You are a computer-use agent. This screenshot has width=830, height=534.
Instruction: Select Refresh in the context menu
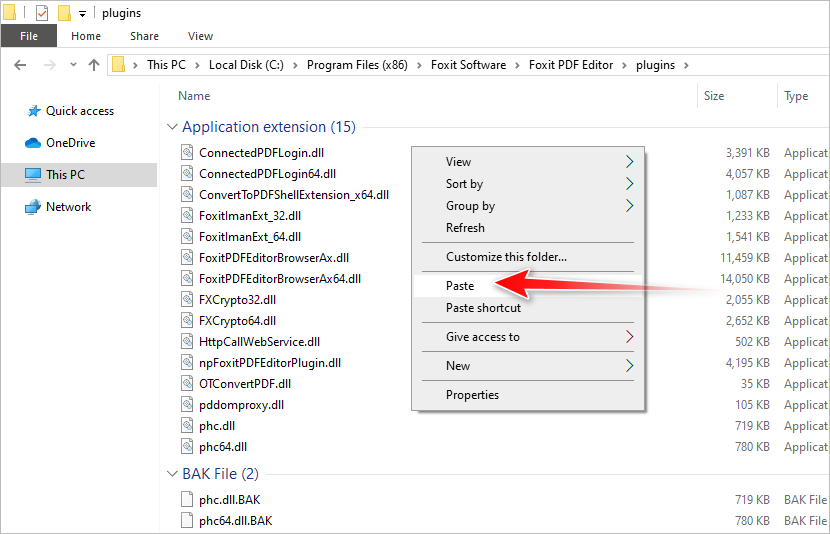pyautogui.click(x=465, y=228)
